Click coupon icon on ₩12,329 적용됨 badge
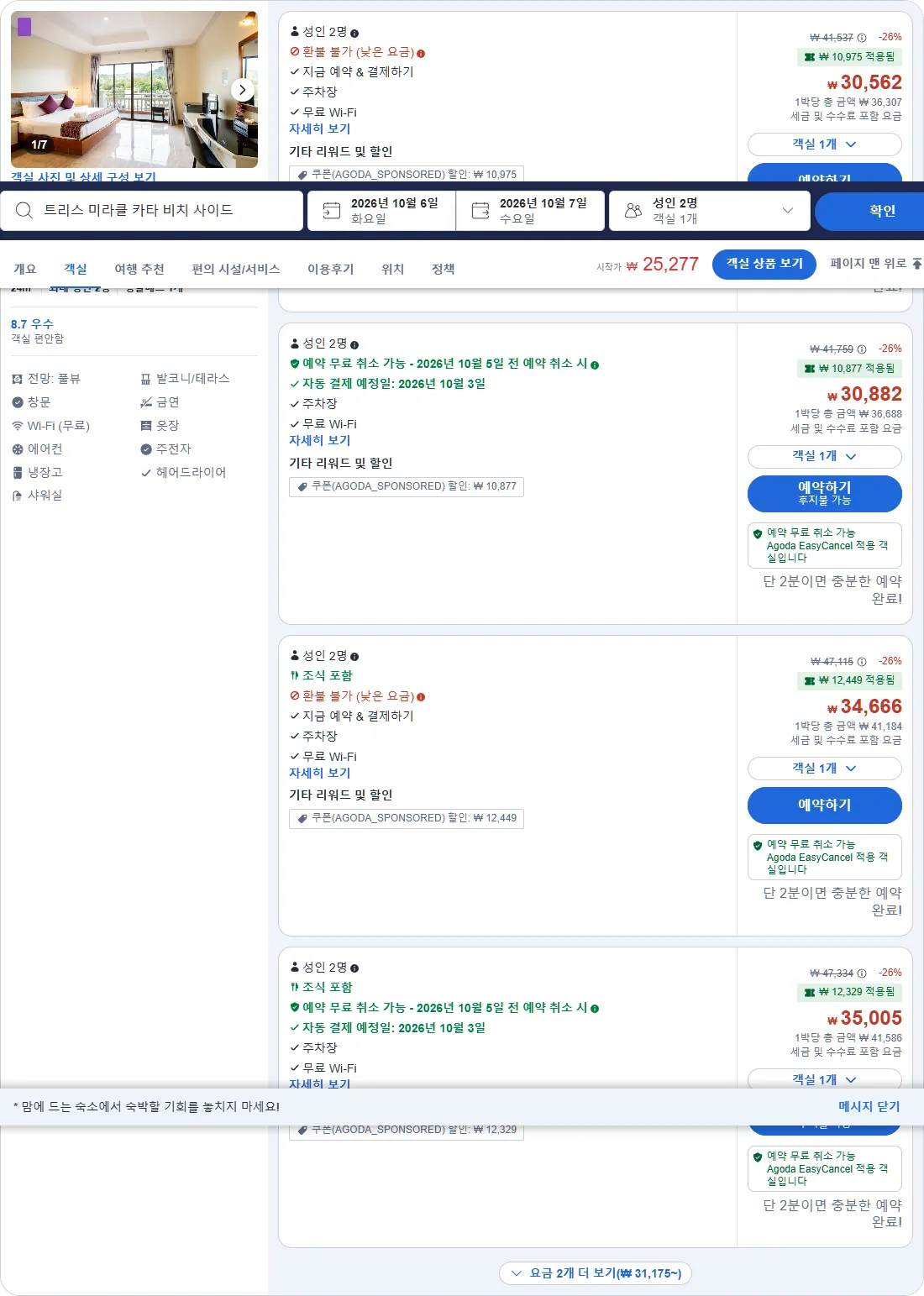924x1296 pixels. [x=810, y=992]
